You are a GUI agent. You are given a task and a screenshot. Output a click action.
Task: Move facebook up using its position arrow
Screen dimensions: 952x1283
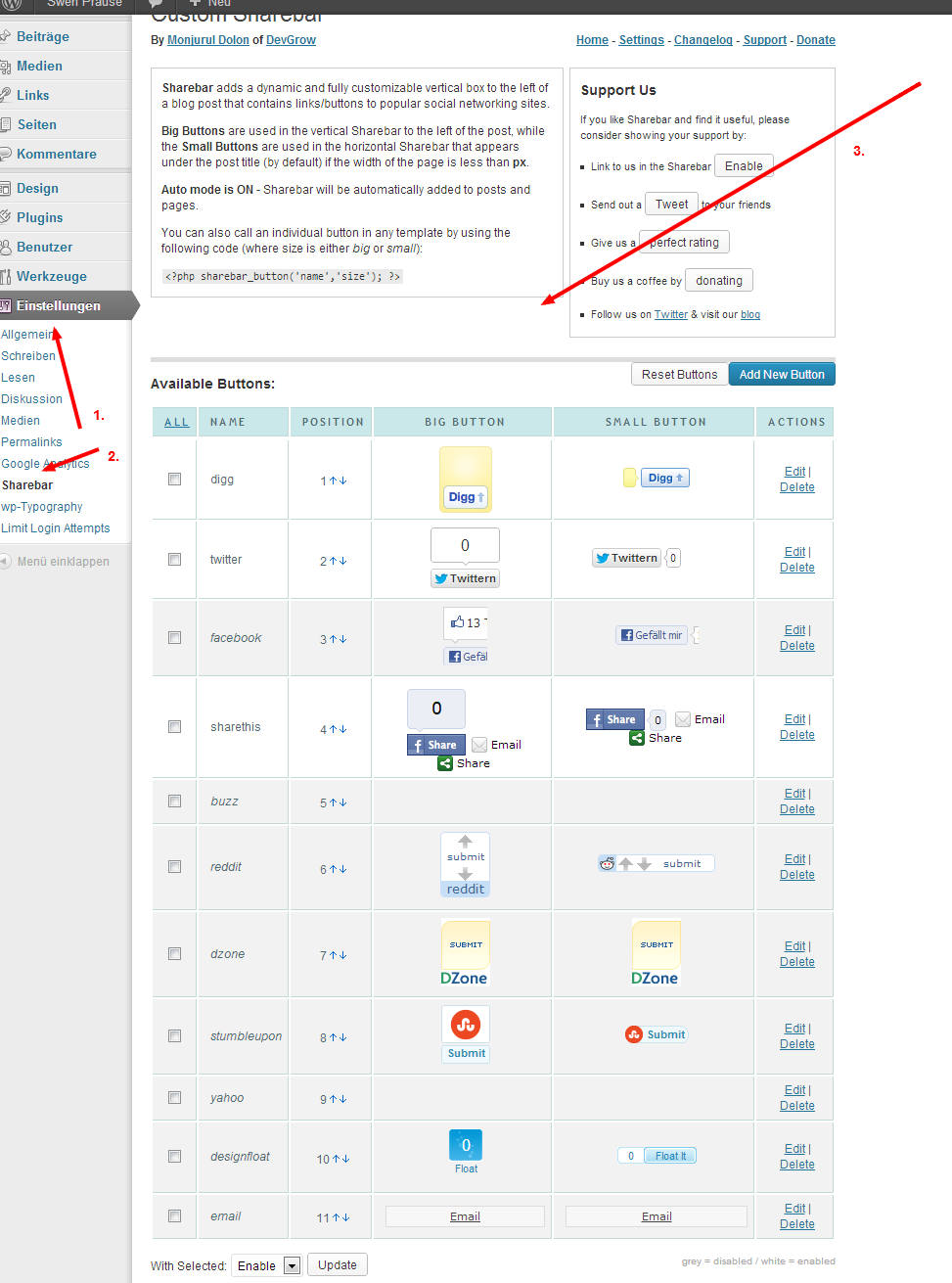pos(333,639)
